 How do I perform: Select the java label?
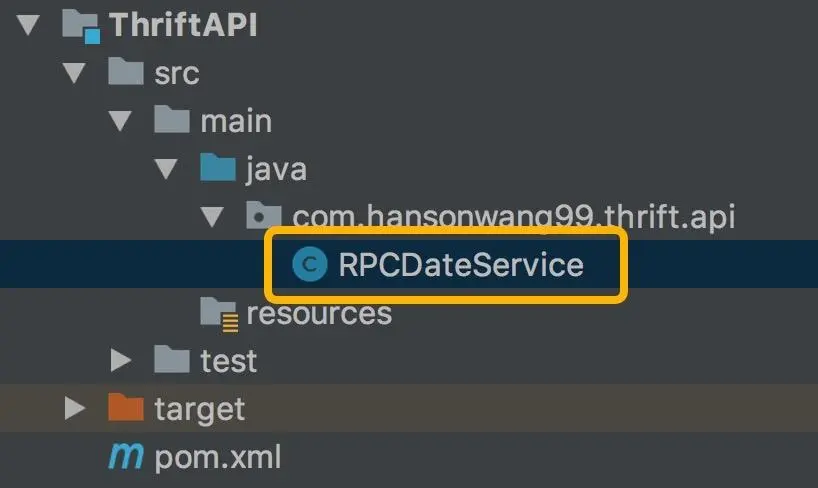click(x=276, y=170)
